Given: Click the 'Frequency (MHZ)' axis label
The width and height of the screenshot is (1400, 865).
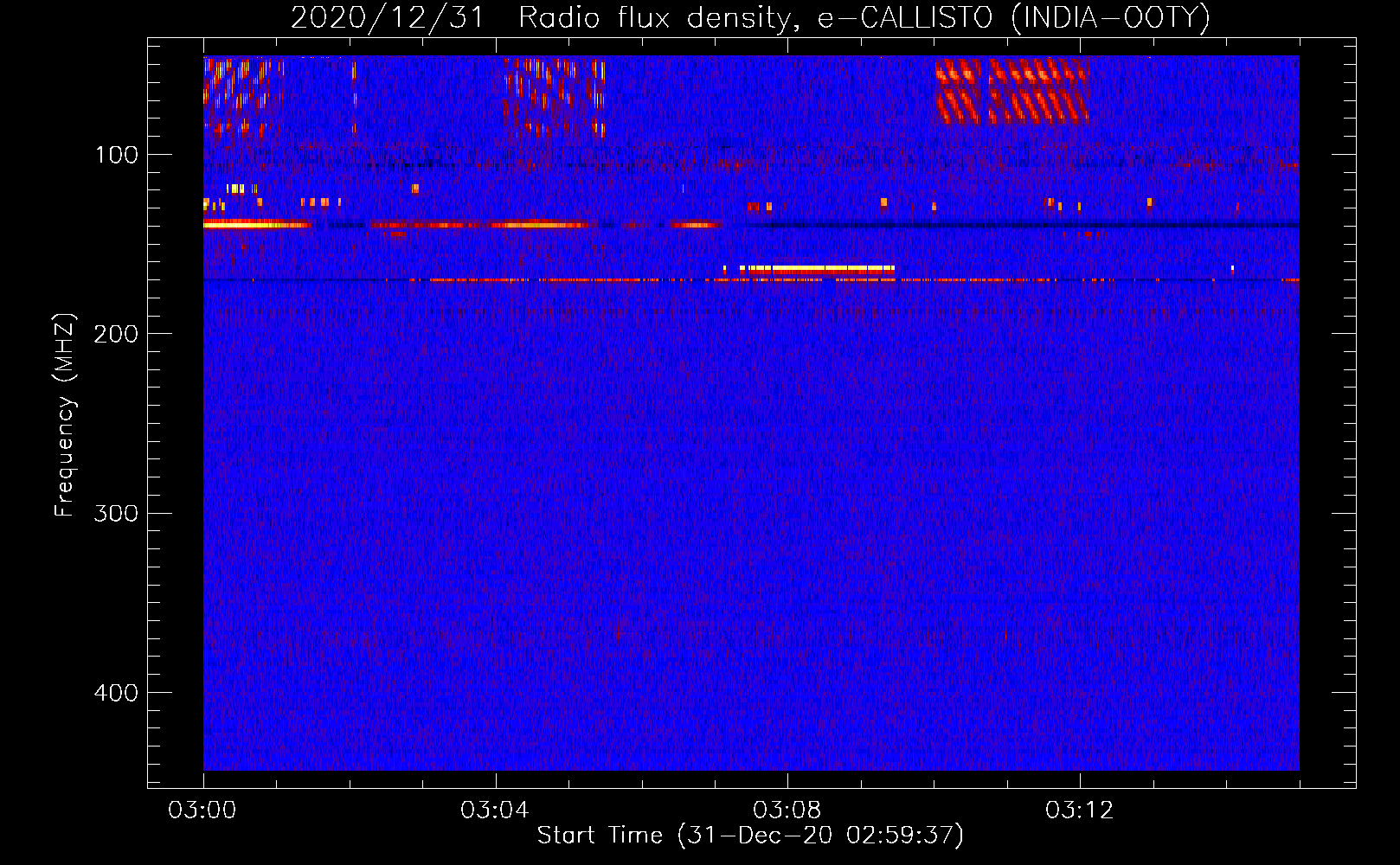Looking at the screenshot, I should (65, 415).
